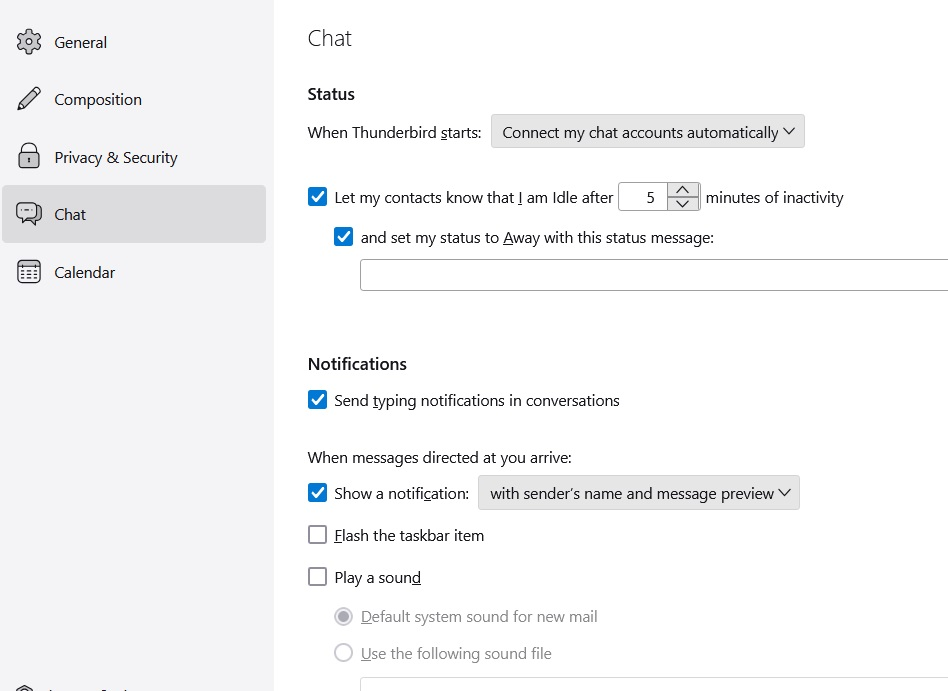Viewport: 948px width, 691px height.
Task: Select Default system sound radio button
Action: click(344, 616)
